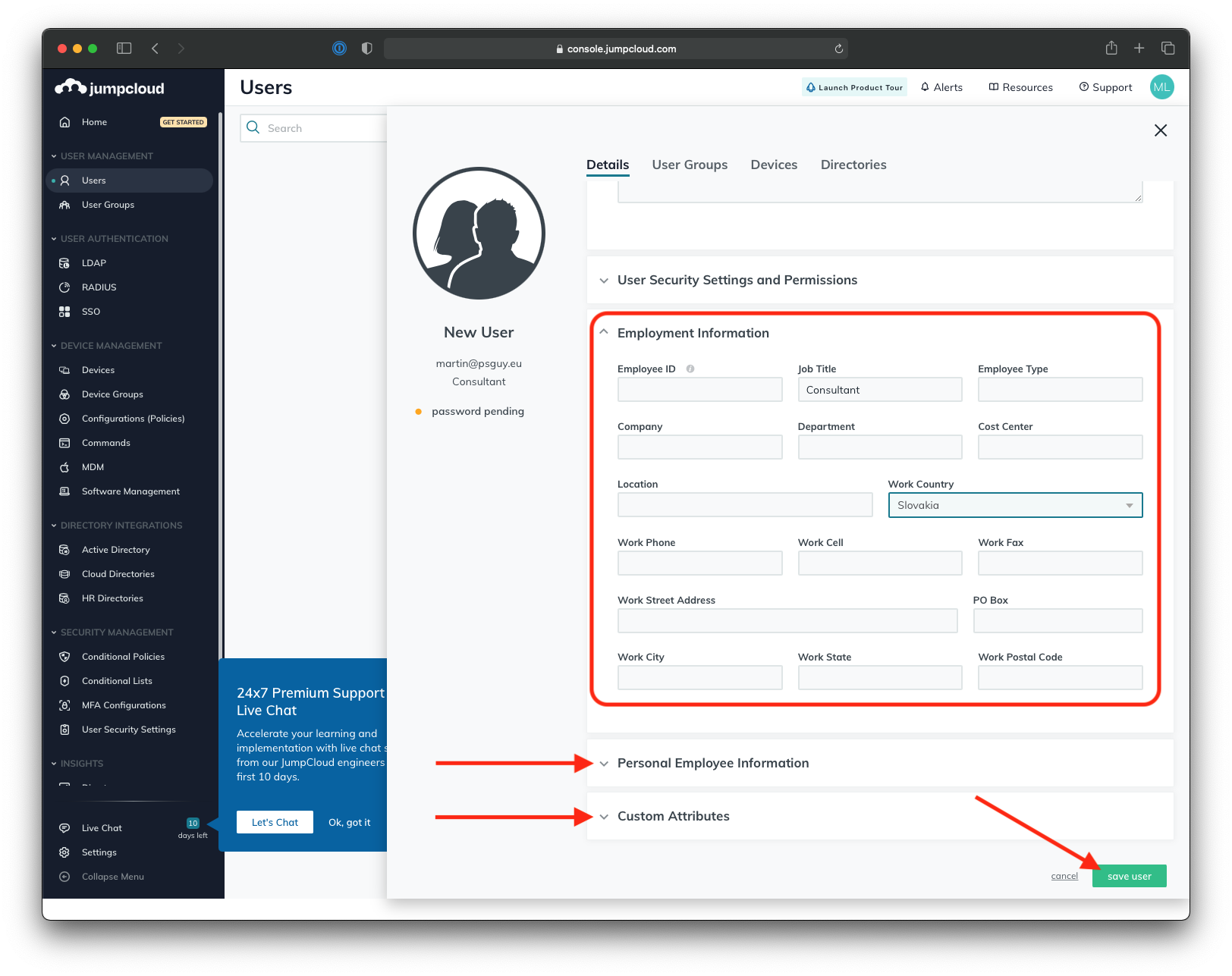
Task: Toggle the Safari sidebar button
Action: (124, 48)
